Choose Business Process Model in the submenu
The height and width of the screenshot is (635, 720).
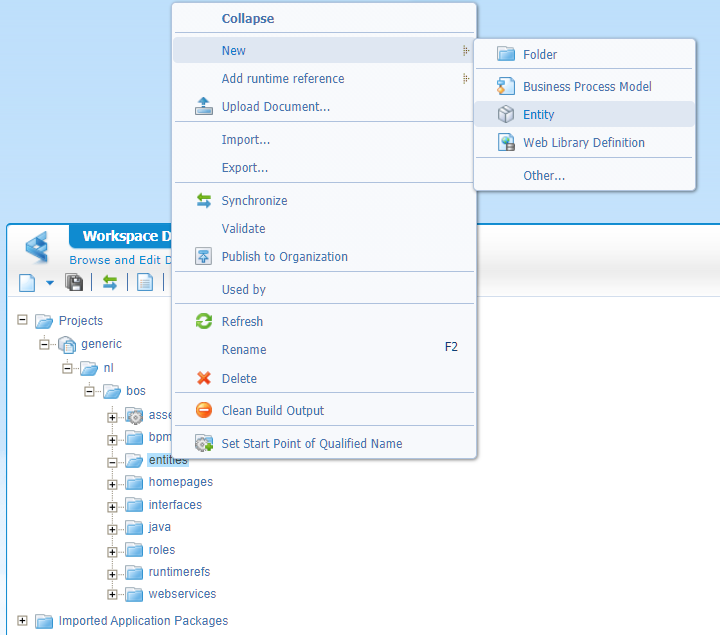(x=586, y=87)
